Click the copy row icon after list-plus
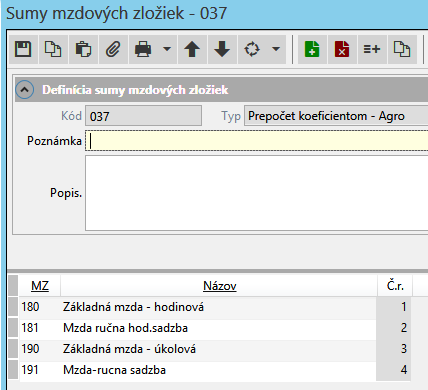The width and height of the screenshot is (428, 390). point(402,49)
